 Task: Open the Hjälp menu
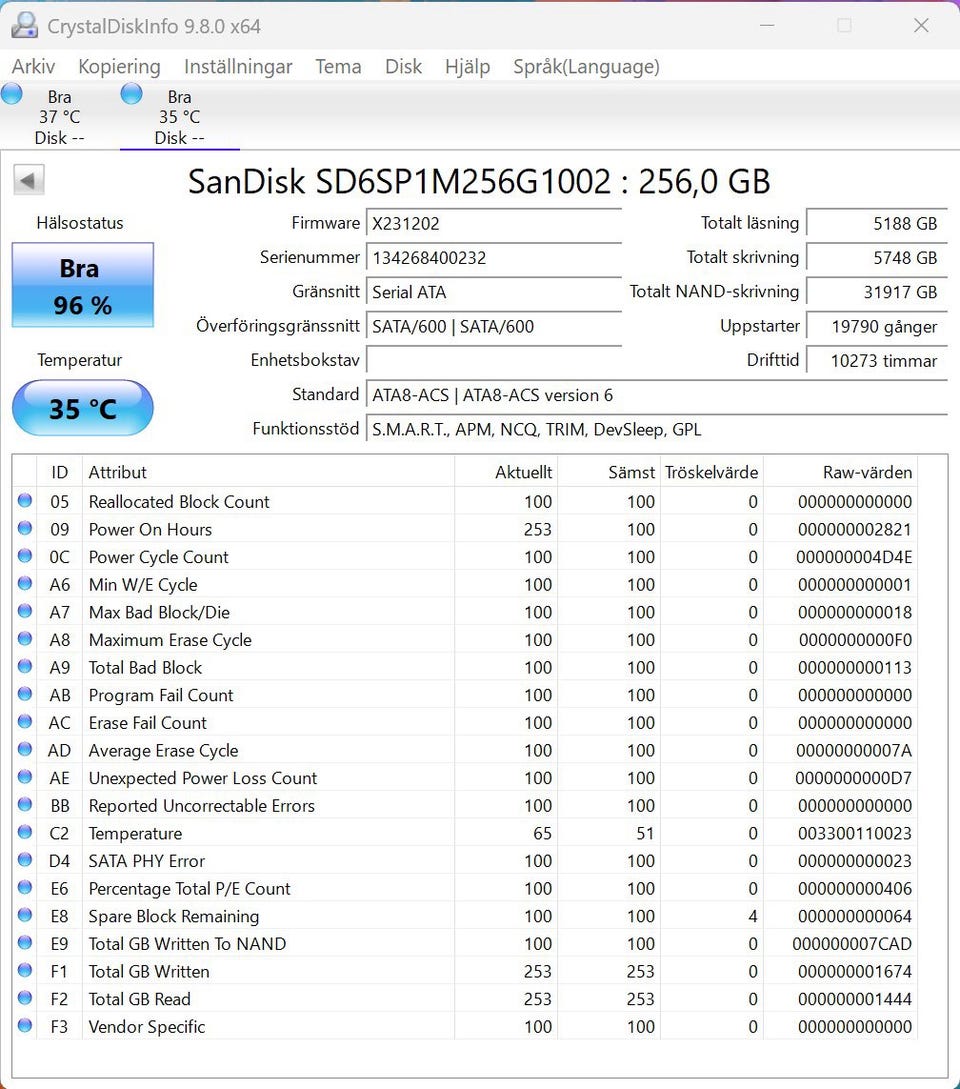tap(467, 67)
